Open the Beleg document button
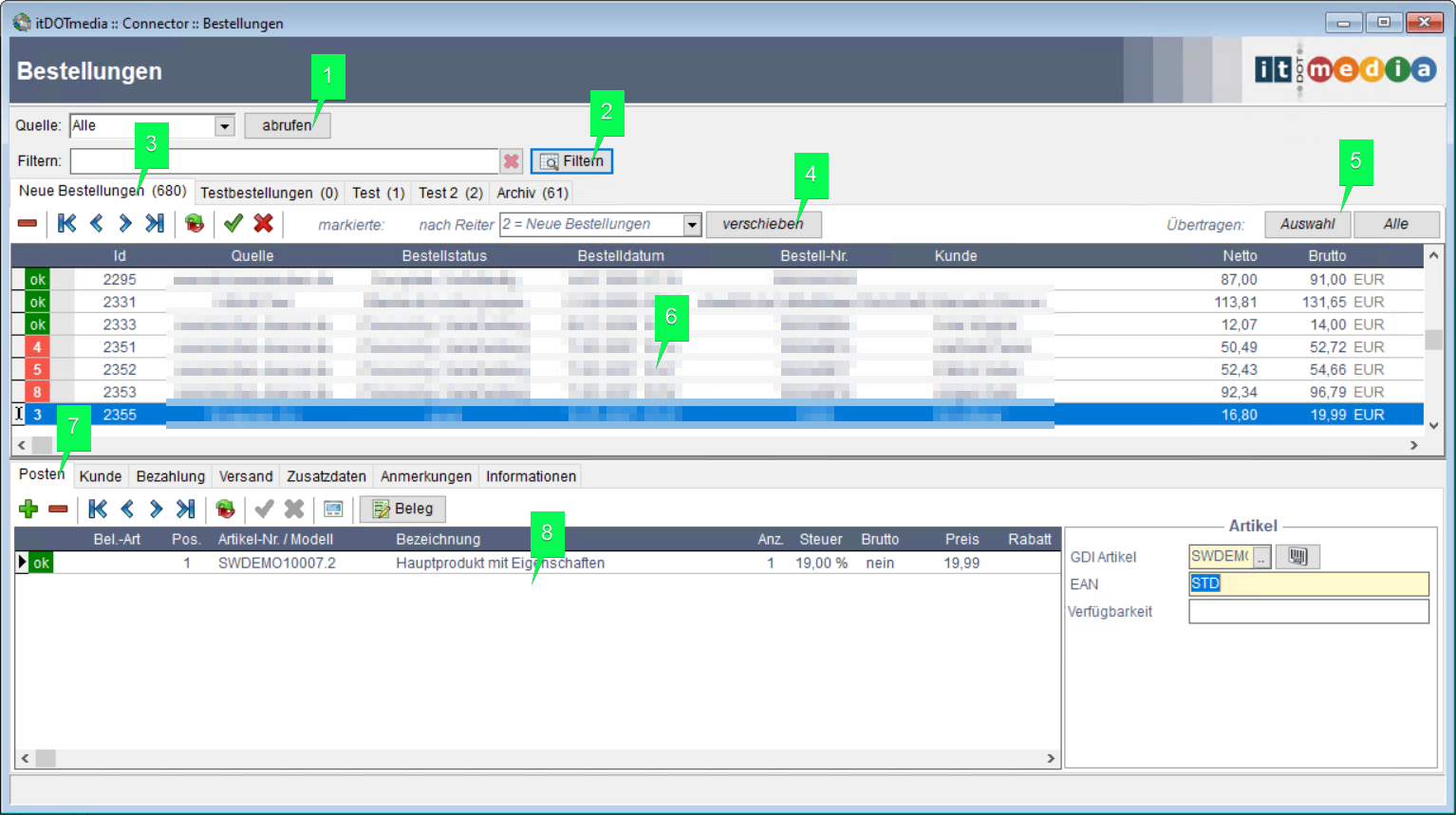 pos(403,509)
